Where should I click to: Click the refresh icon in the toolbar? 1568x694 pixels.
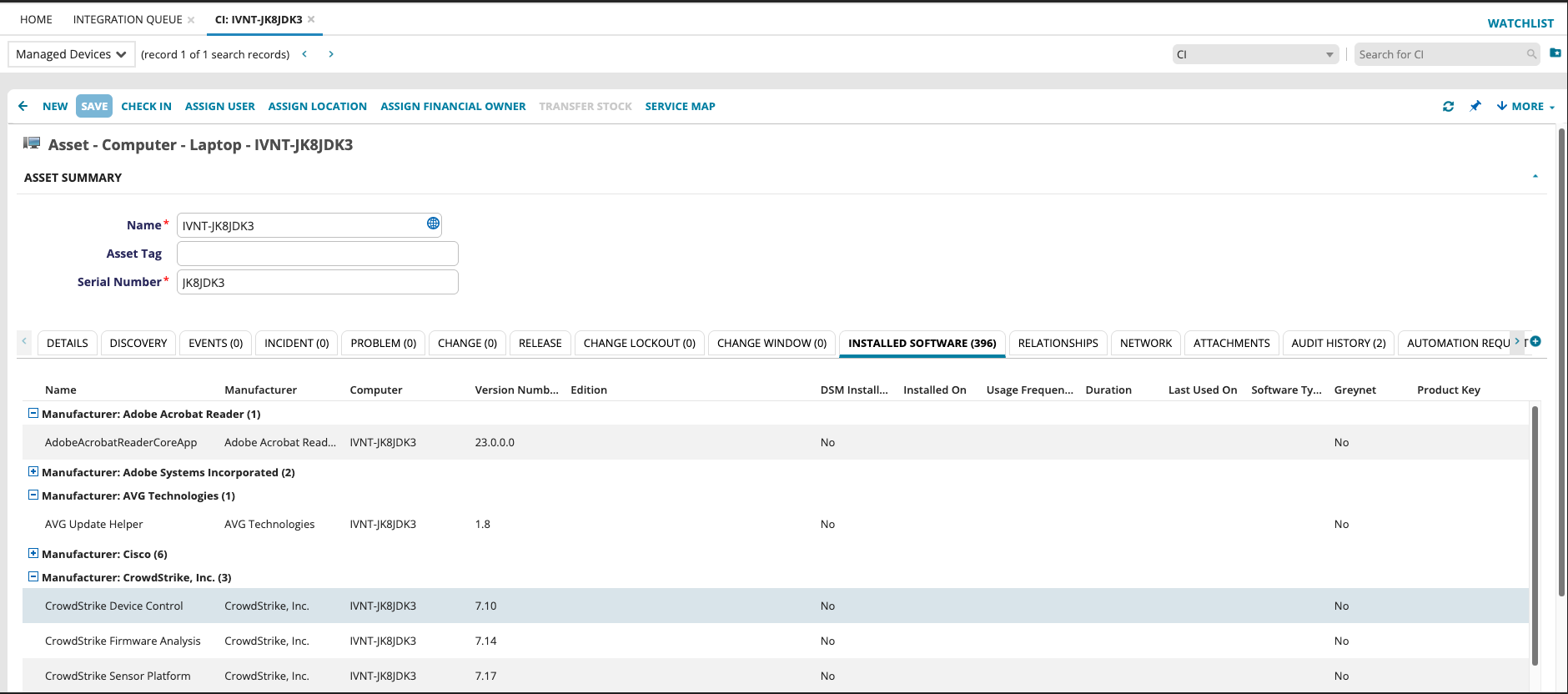point(1448,107)
